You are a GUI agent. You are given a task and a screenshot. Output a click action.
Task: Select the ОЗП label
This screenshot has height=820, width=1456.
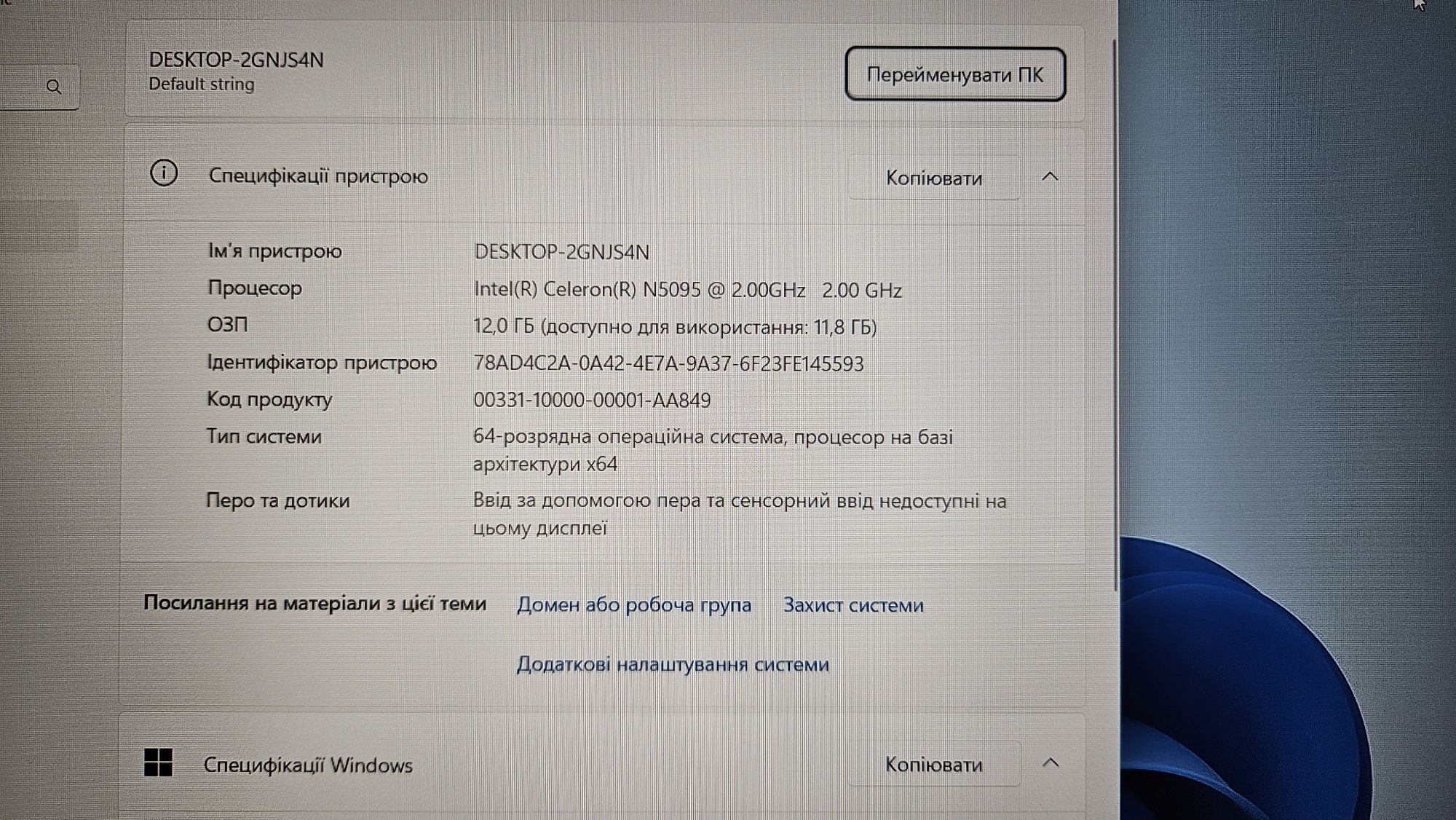click(227, 324)
